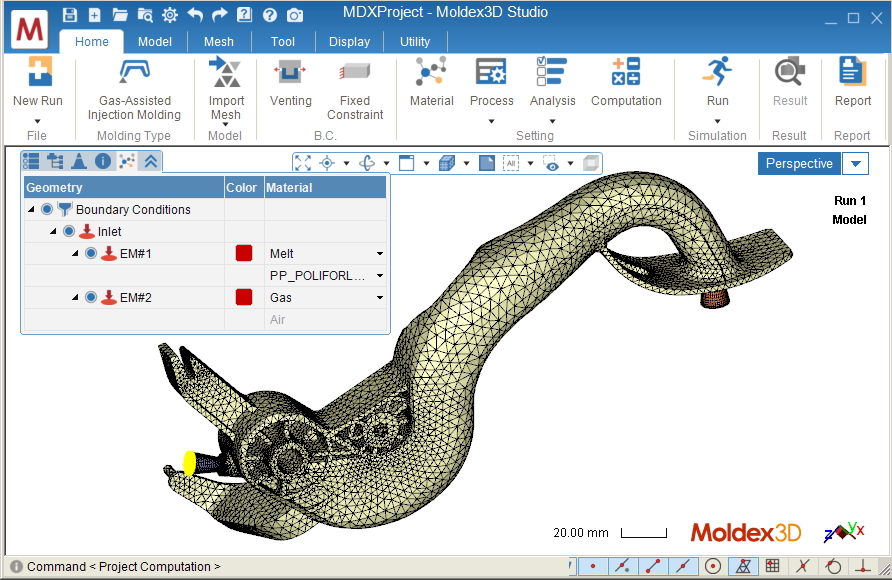Open the info panel icon

tap(103, 161)
